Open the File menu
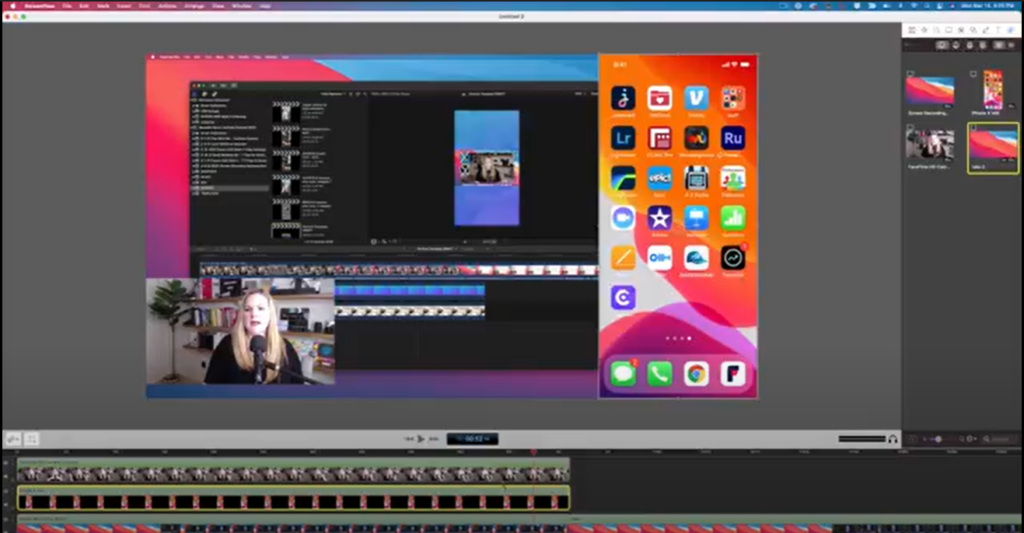Screen dimensions: 1024x533 coord(67,6)
